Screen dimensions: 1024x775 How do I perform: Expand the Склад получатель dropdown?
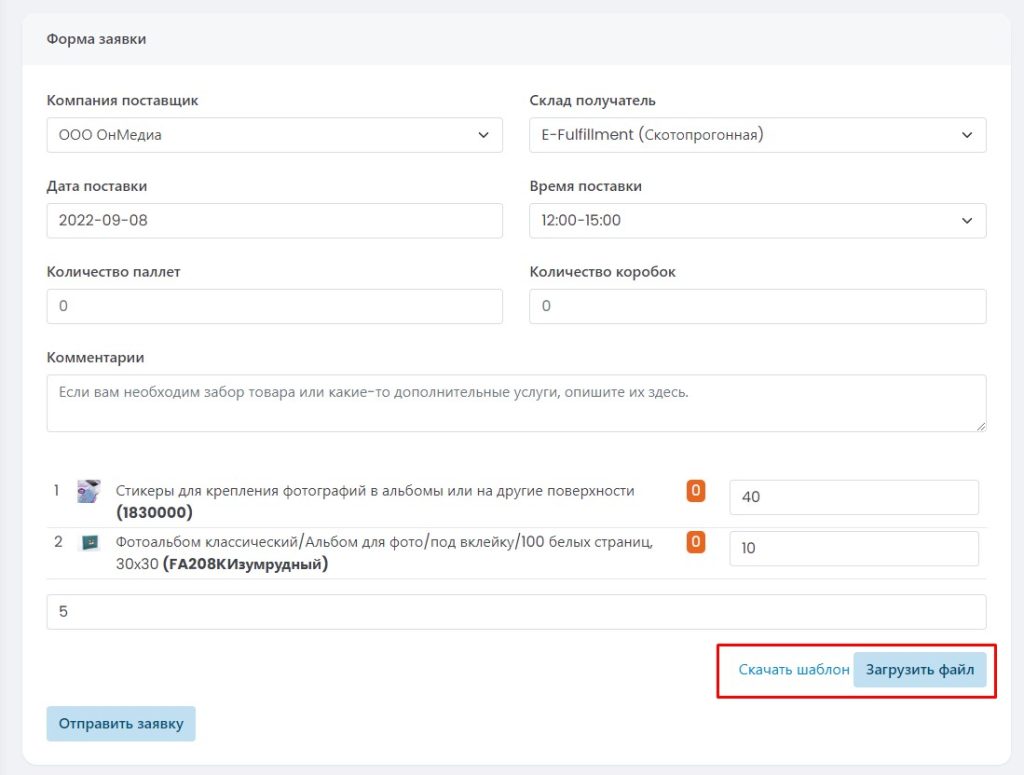click(757, 135)
